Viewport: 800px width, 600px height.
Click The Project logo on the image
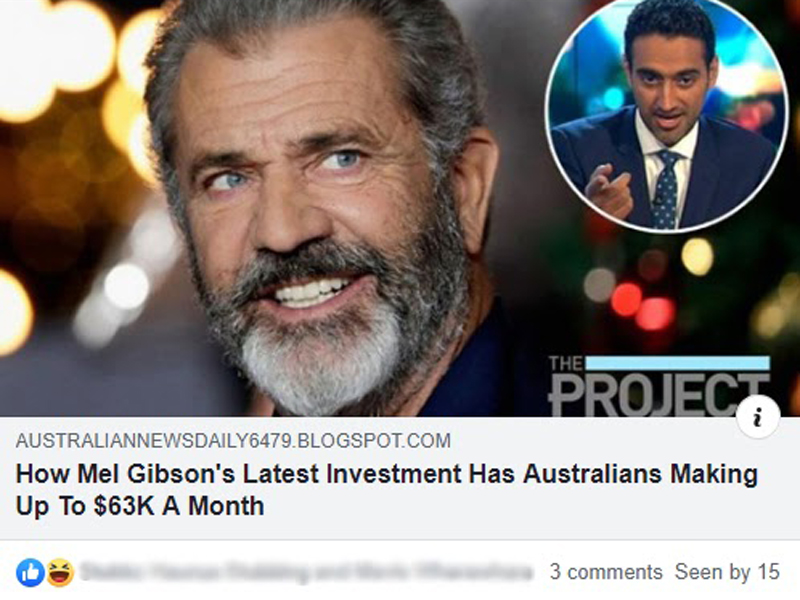(x=659, y=386)
